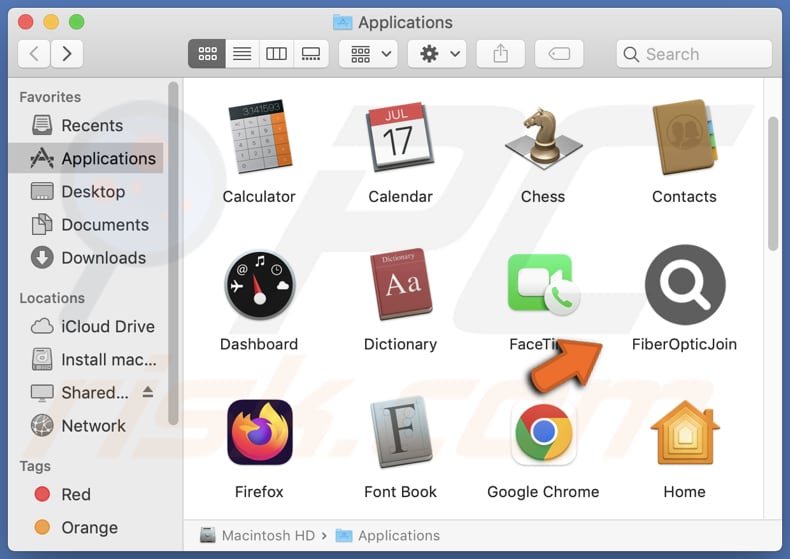Open the group-by arrangement dropdown
The image size is (790, 559).
coord(368,53)
